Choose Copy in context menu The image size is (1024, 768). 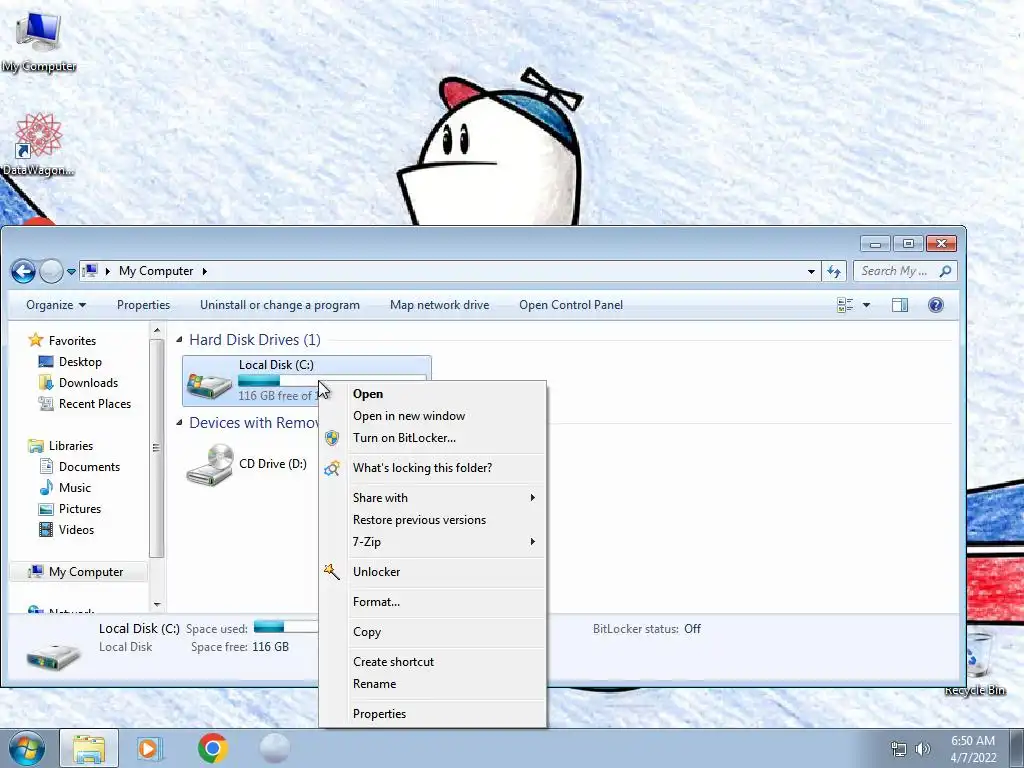(x=432, y=632)
